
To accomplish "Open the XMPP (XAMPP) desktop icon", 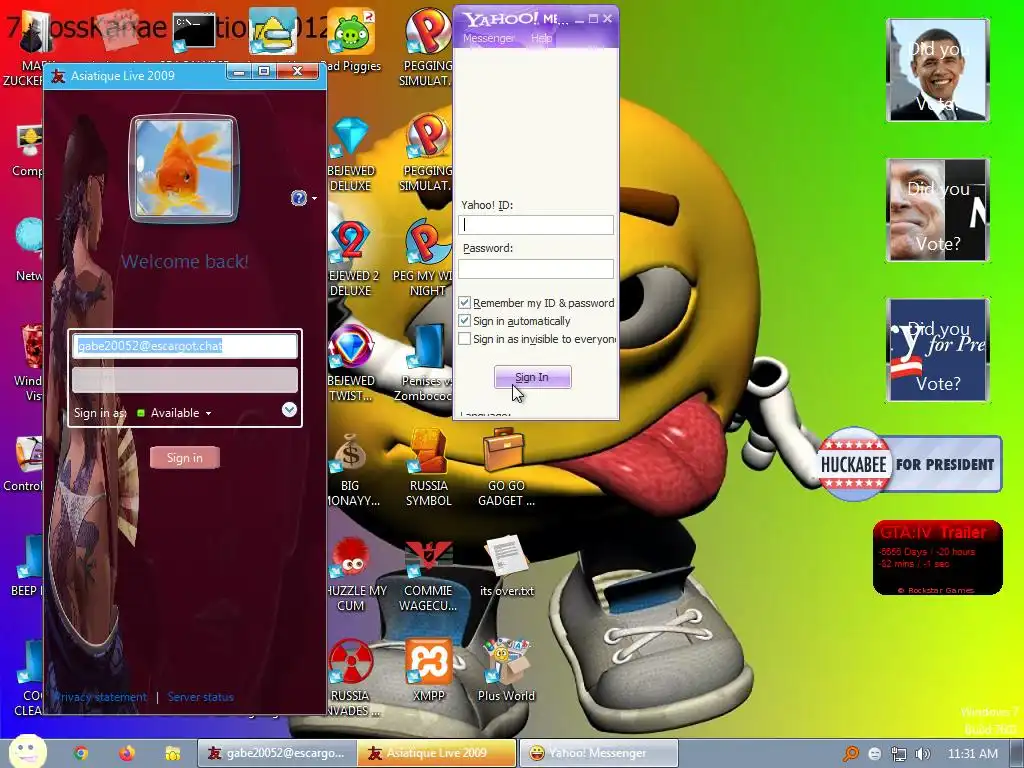I will [428, 661].
